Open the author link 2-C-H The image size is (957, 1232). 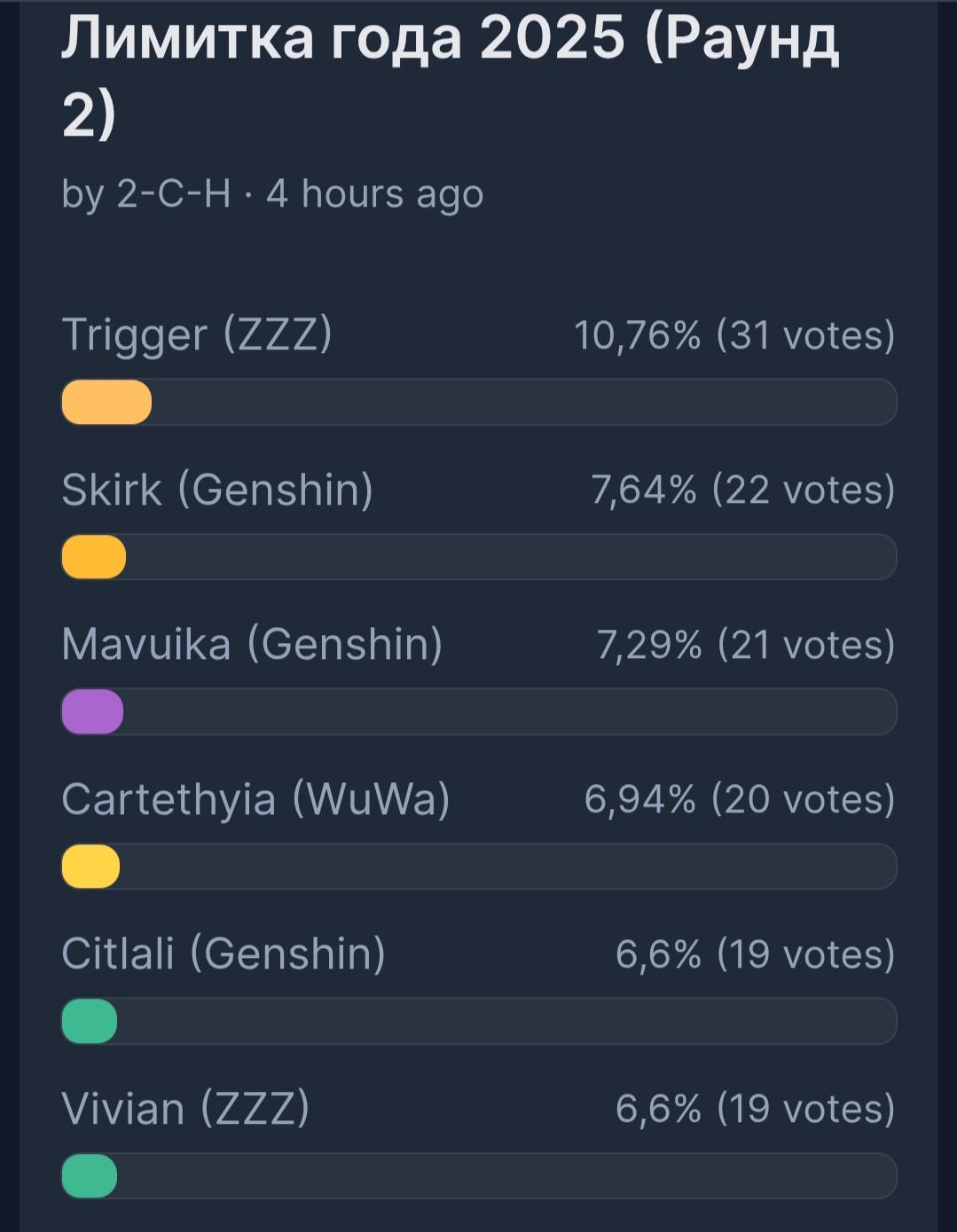coord(174,193)
